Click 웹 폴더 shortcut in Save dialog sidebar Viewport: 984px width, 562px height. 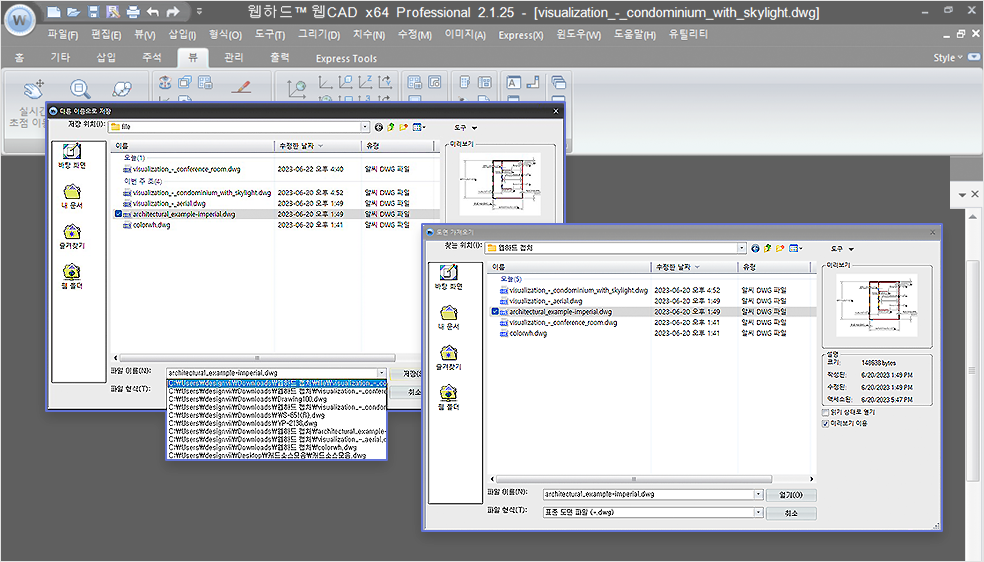pyautogui.click(x=72, y=277)
